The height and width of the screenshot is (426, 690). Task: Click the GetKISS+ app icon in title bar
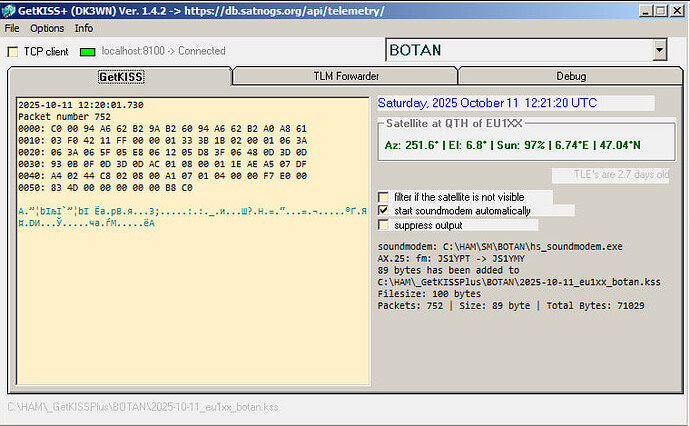coord(10,10)
